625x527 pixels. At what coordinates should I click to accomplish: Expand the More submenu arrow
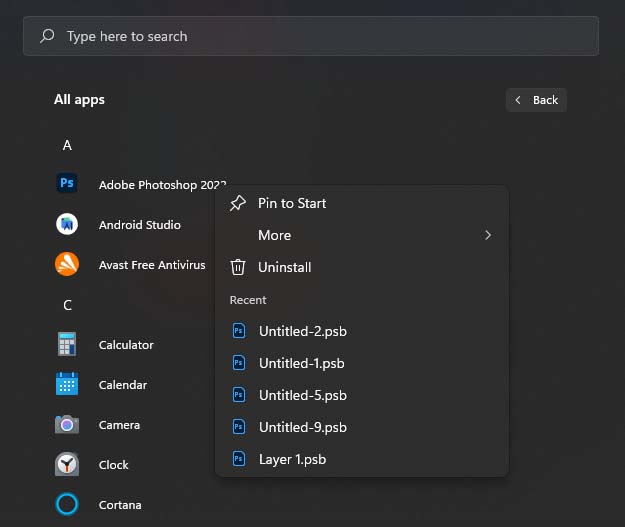coord(488,235)
